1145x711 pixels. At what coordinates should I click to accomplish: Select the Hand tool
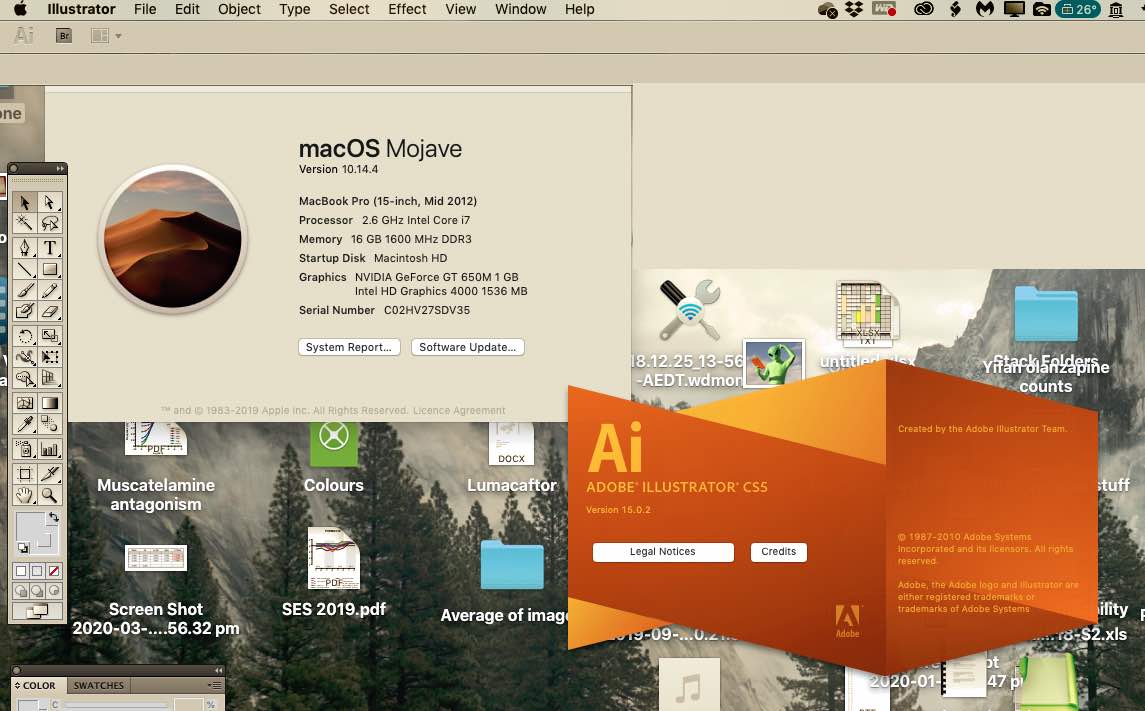(25, 495)
